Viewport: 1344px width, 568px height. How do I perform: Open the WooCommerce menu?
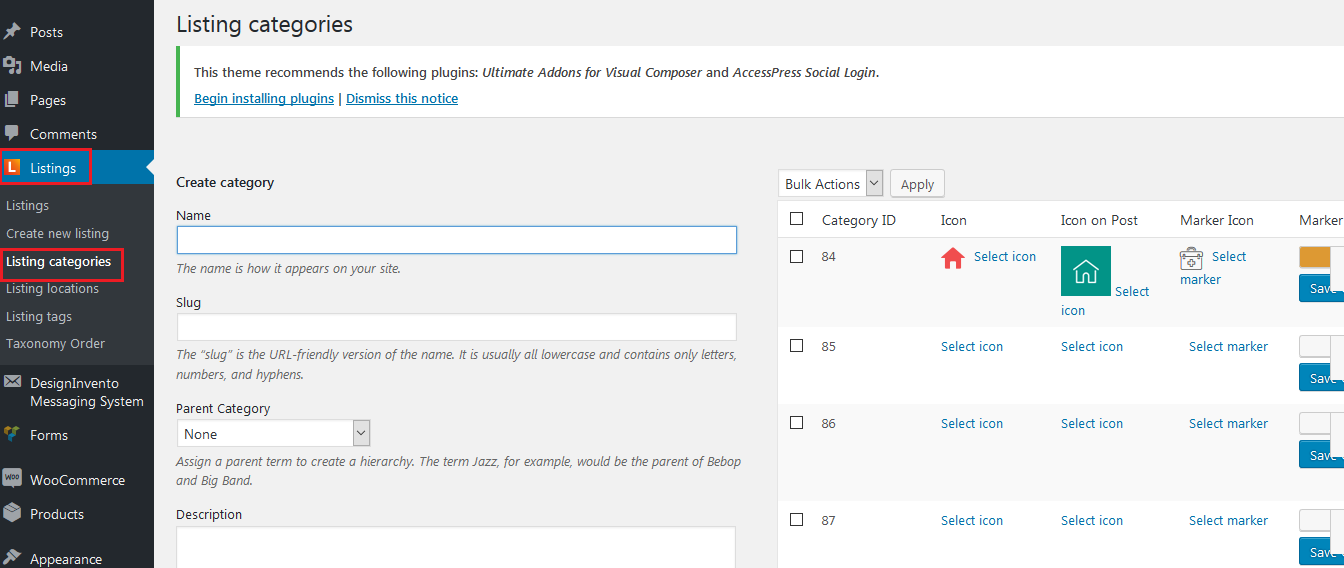77,480
